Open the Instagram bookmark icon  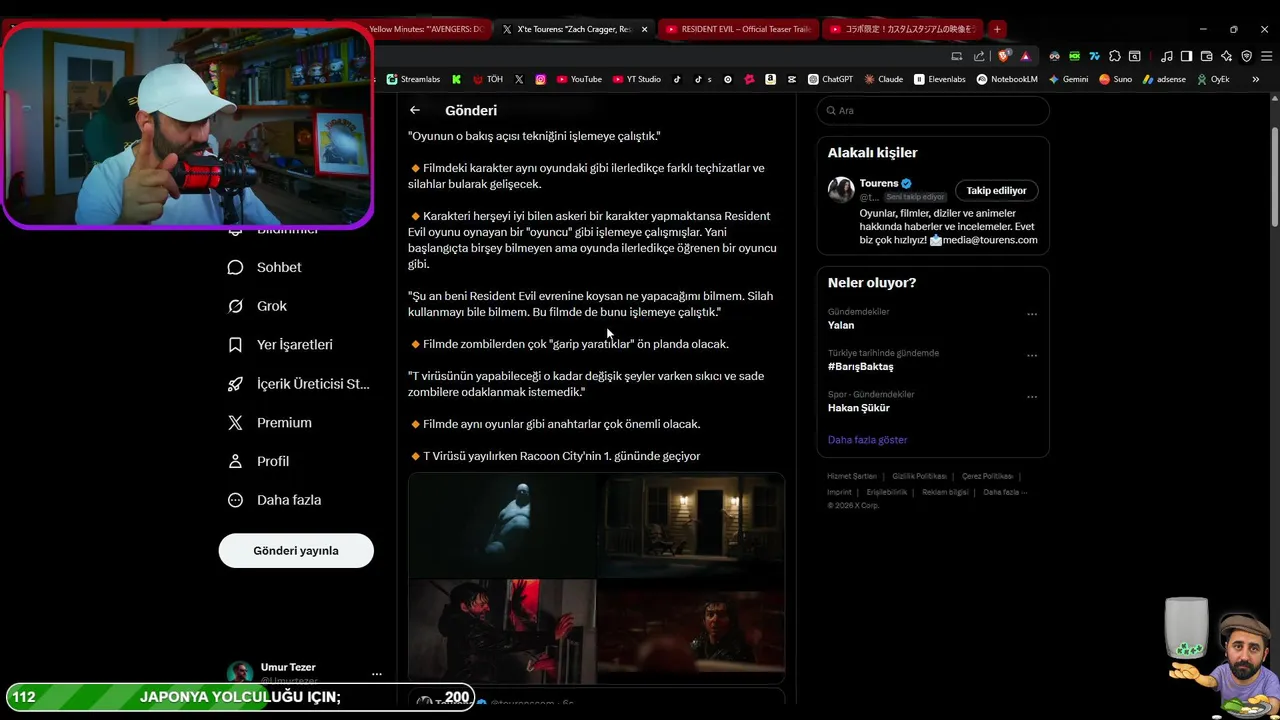coord(540,79)
